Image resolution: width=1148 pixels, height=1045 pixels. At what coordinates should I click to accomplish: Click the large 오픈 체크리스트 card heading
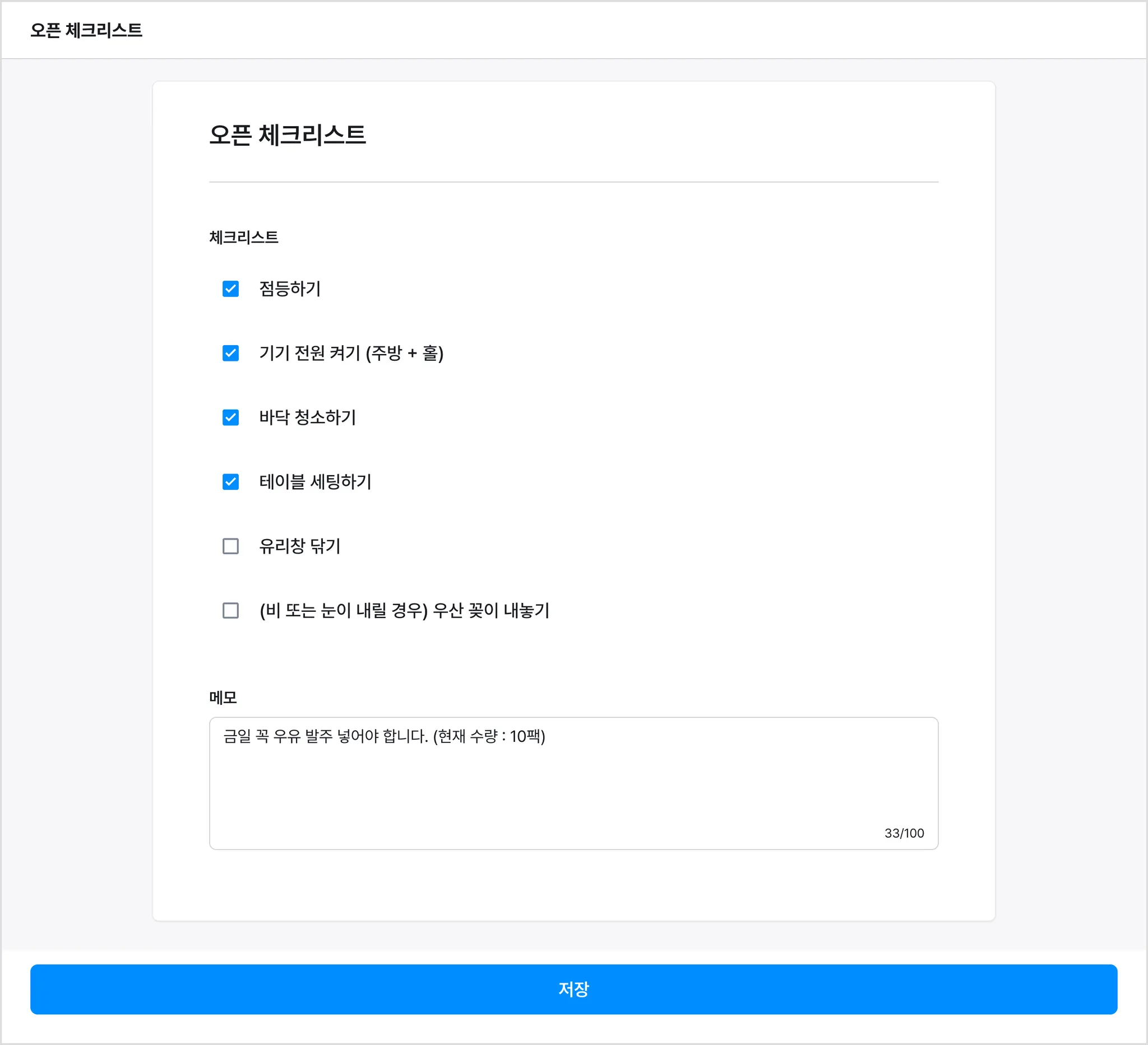click(x=287, y=135)
